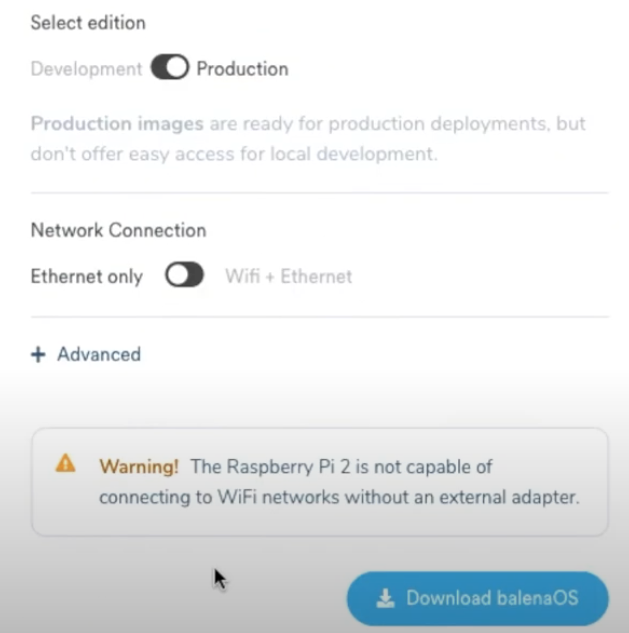The height and width of the screenshot is (633, 629).
Task: Select the Production edition label
Action: [x=242, y=69]
